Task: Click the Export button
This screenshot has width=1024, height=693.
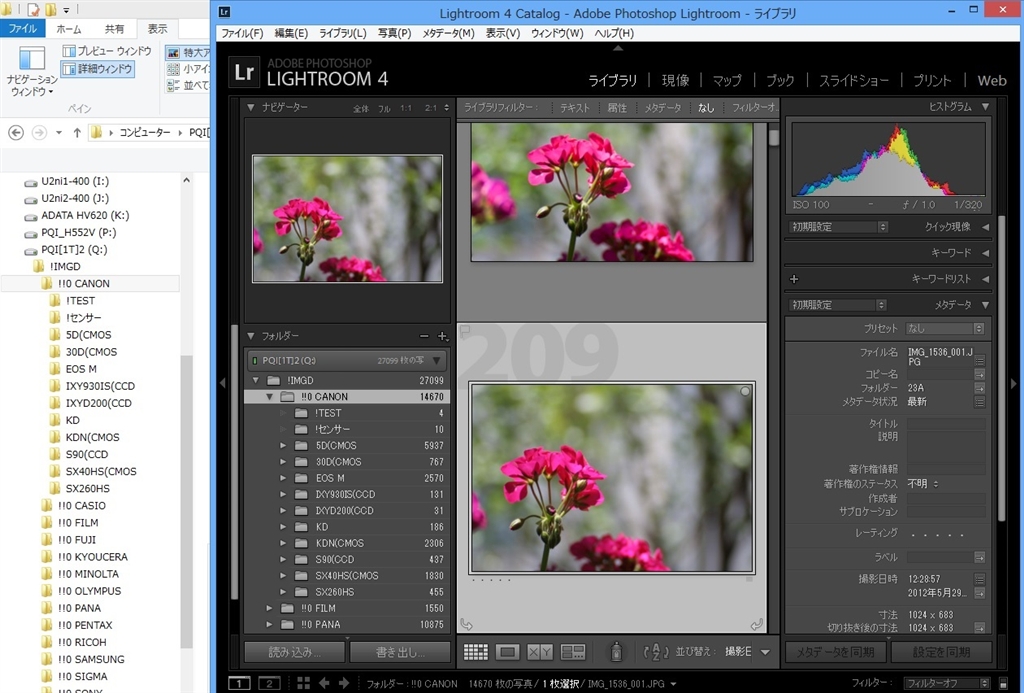Action: 400,652
